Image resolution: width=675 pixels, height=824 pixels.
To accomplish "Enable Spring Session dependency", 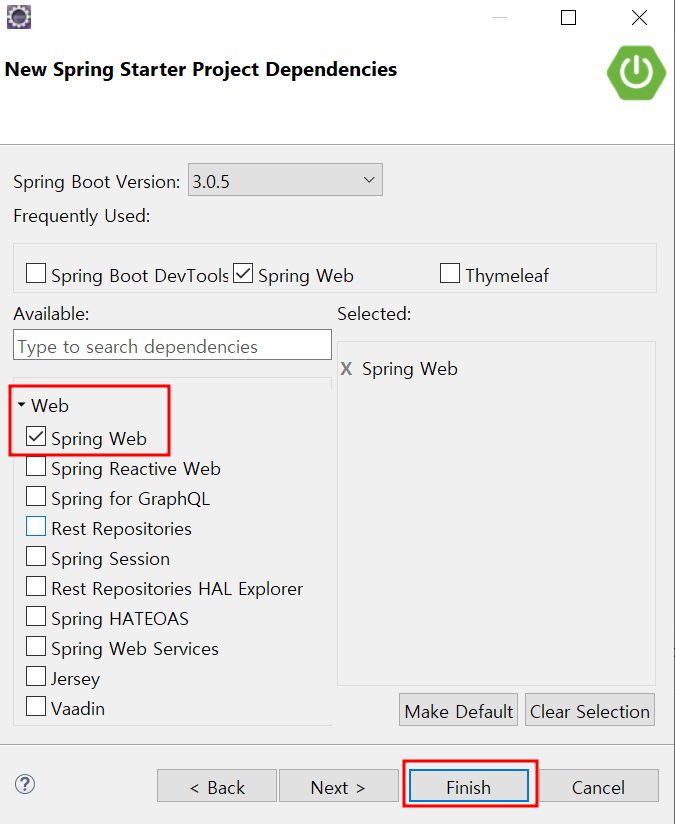I will (x=36, y=556).
